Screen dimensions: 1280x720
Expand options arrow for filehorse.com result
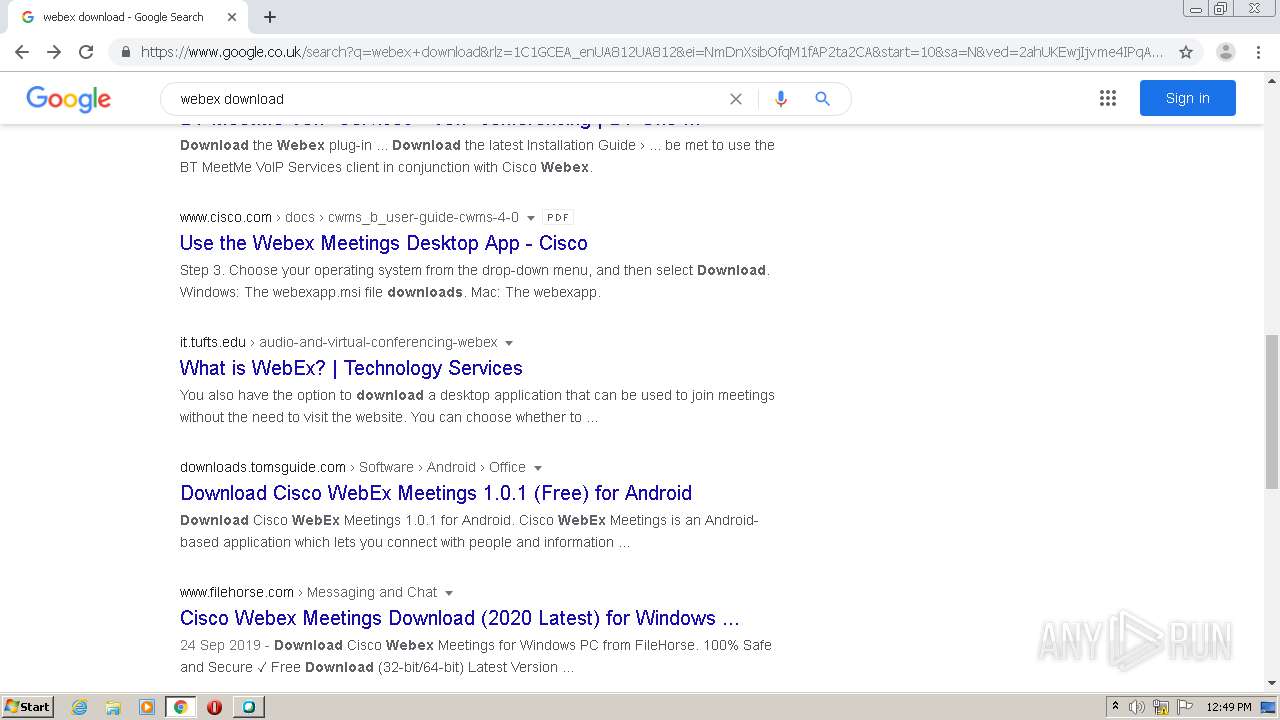coord(449,593)
